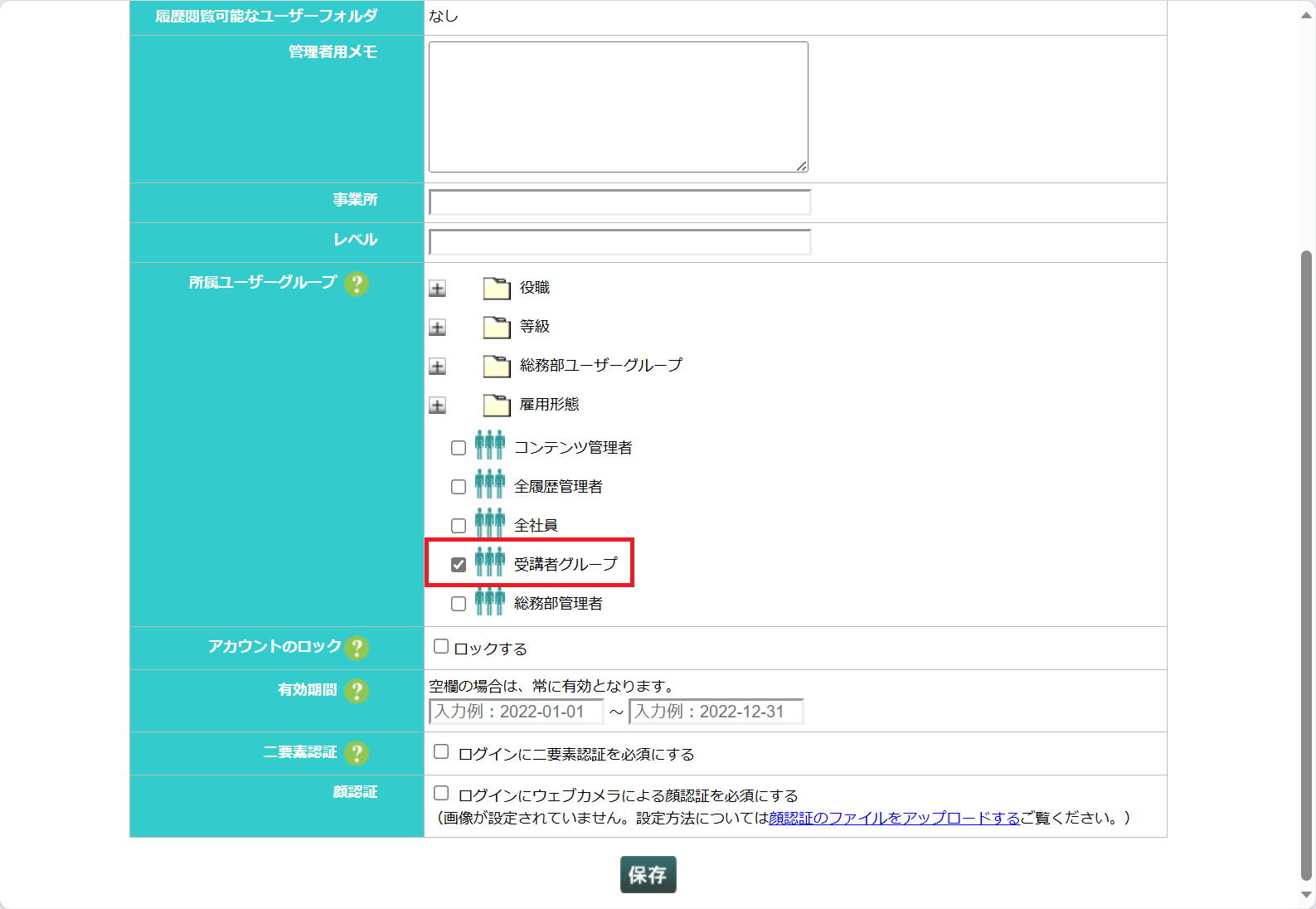Check the 総務部管理者 checkbox
The image size is (1316, 909).
pyautogui.click(x=459, y=604)
